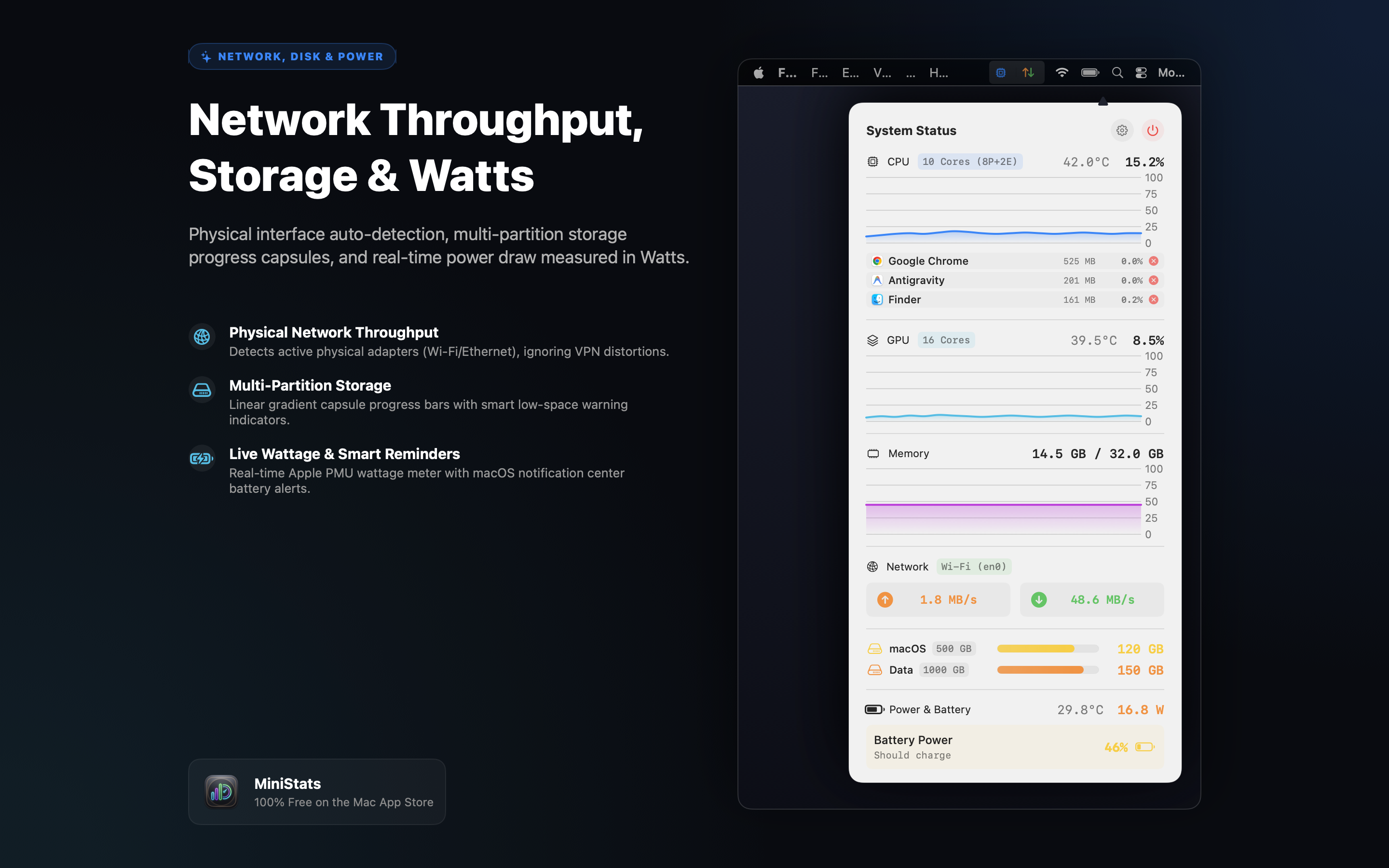Click the 'Wi-Fi (en0)' network badge
The width and height of the screenshot is (1389, 868).
pos(973,567)
